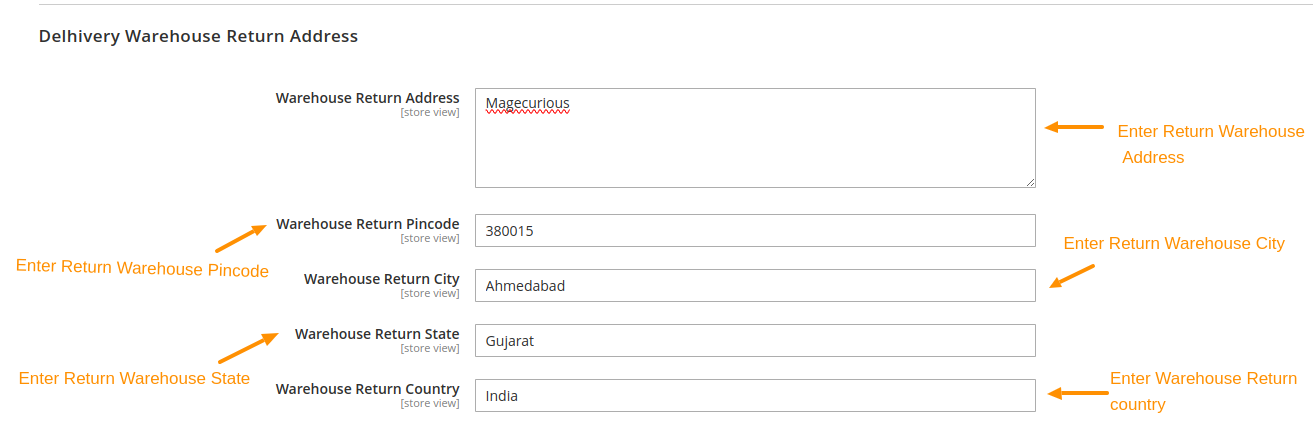The width and height of the screenshot is (1313, 434).
Task: Click the orange arrow pointing at City field
Action: click(1072, 276)
